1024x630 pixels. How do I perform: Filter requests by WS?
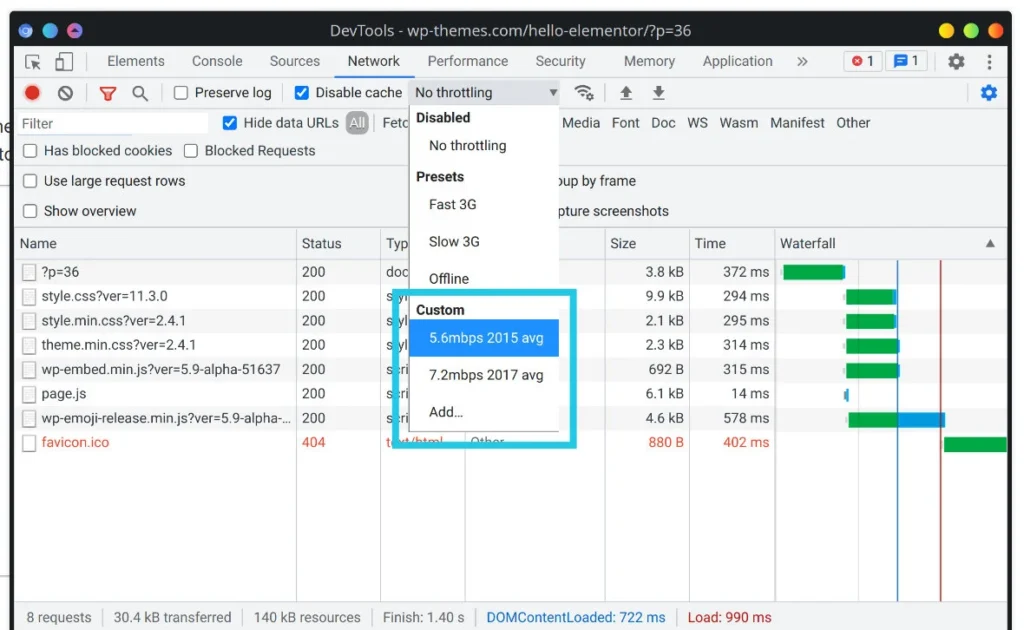(x=697, y=123)
